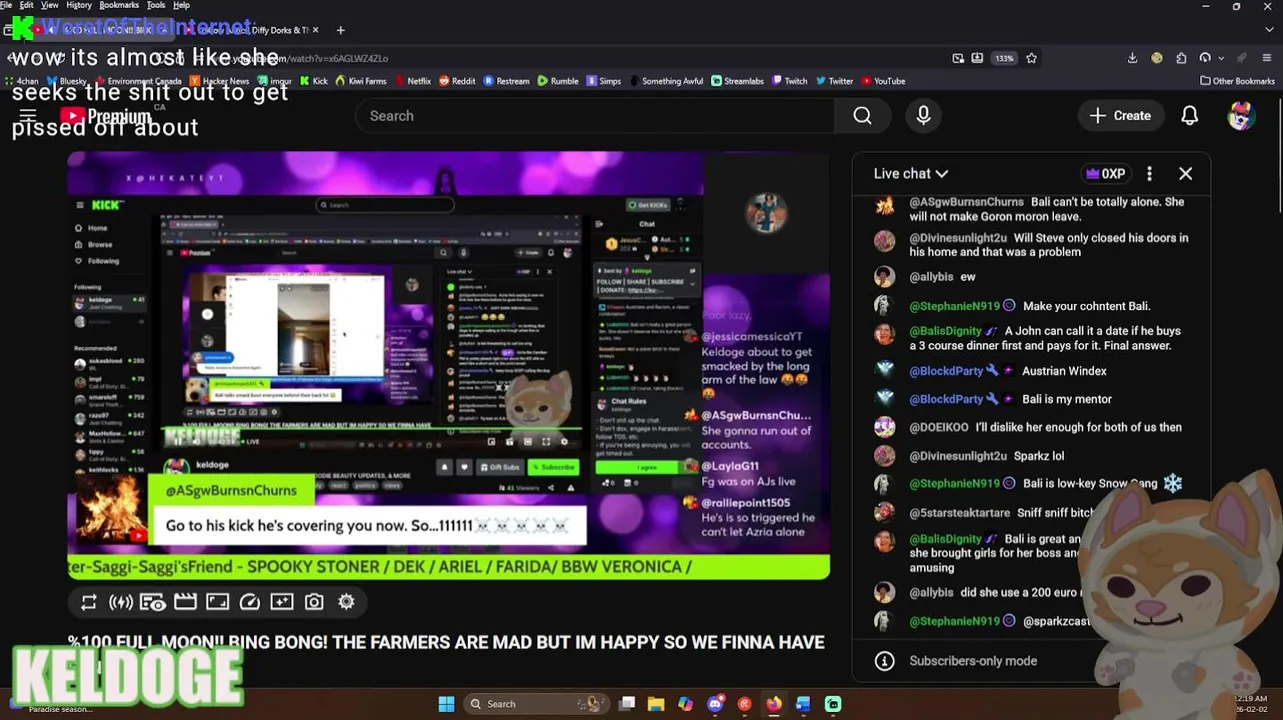The width and height of the screenshot is (1283, 720).
Task: Click the 'Bali is my mentor' chat message
Action: (1030, 399)
